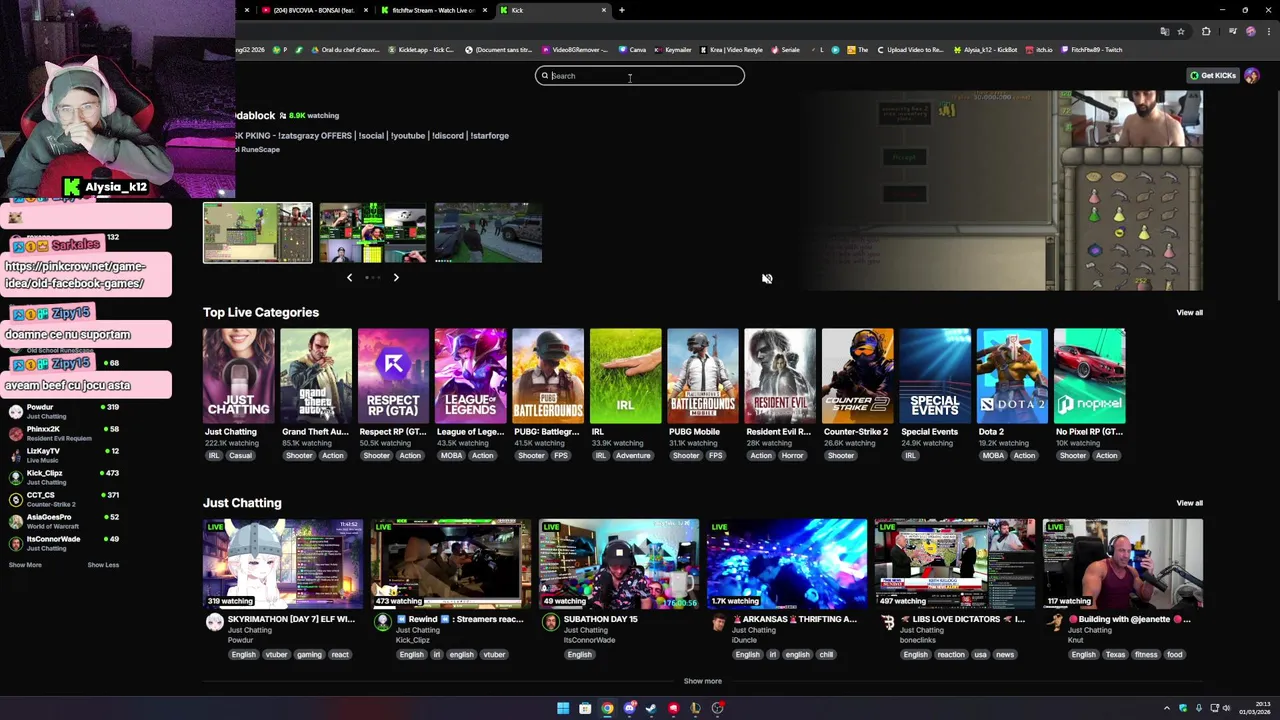This screenshot has height=720, width=1280.
Task: Open the PUBG: Battlegrounds category card
Action: coord(548,376)
